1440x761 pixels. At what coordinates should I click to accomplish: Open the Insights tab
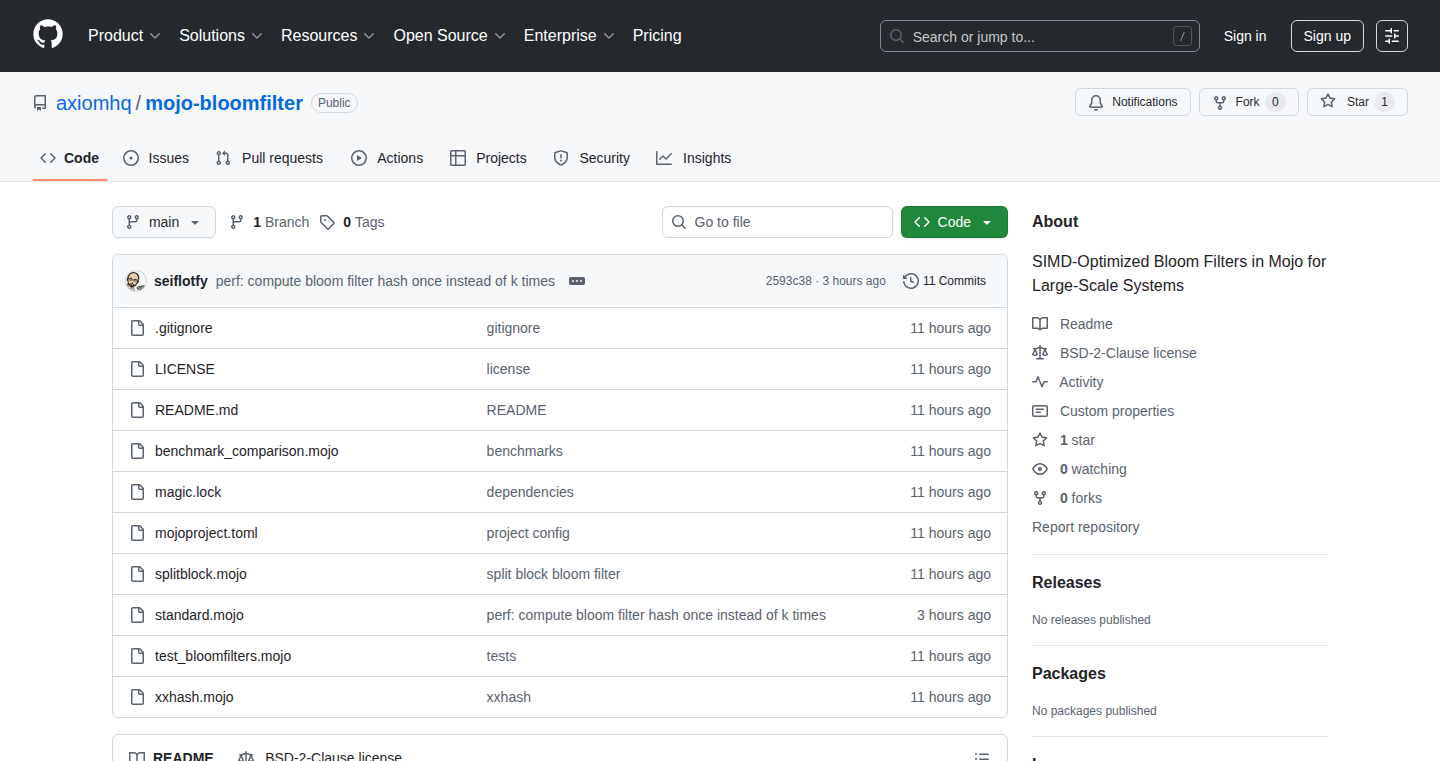coord(694,158)
